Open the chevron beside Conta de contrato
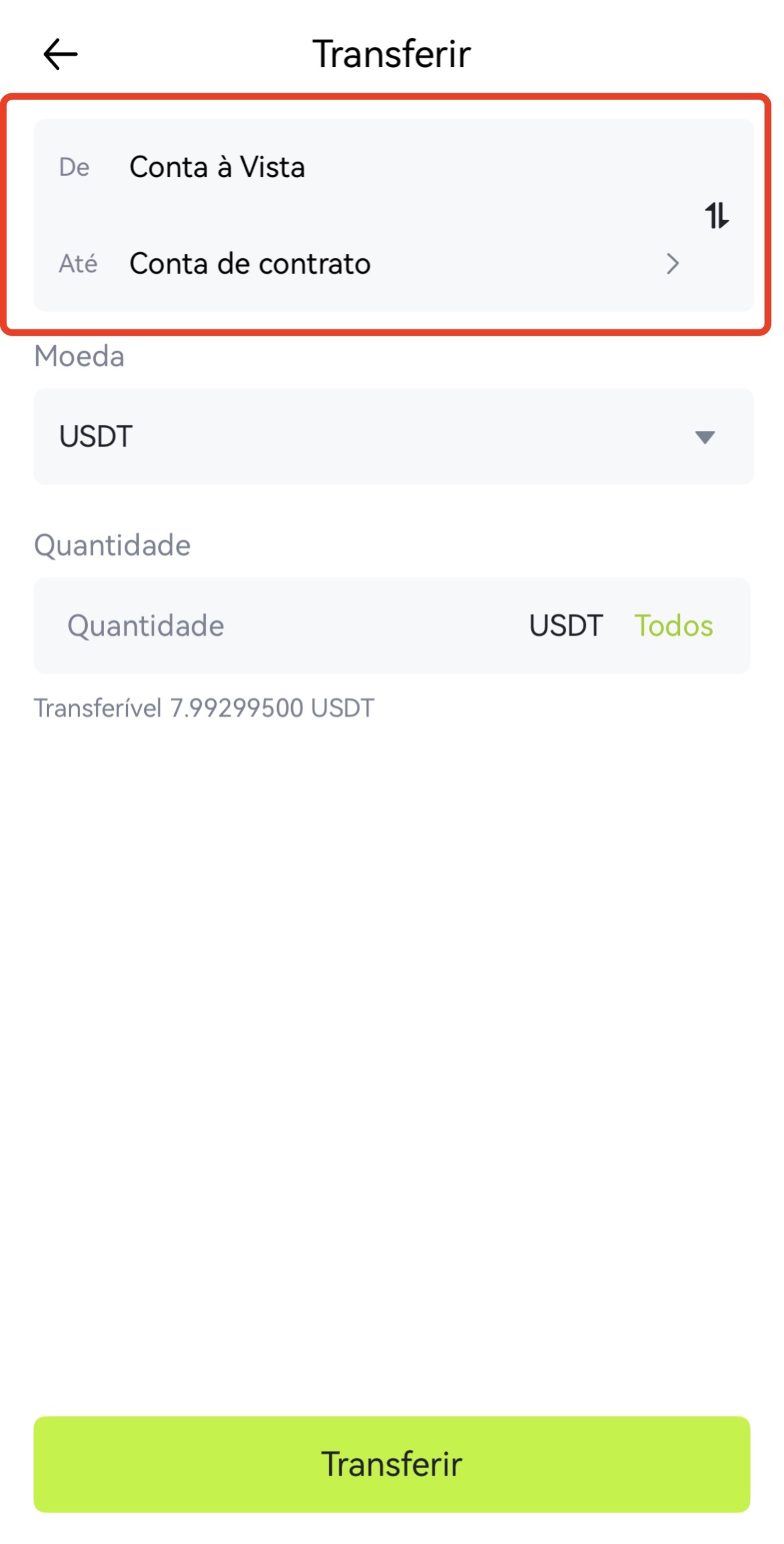Viewport: 784px width, 1544px height. [x=673, y=264]
